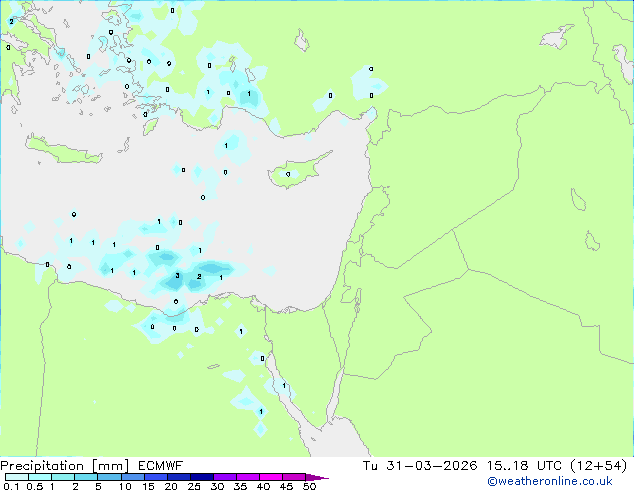Click the 'ECMWF' model label

click(161, 466)
